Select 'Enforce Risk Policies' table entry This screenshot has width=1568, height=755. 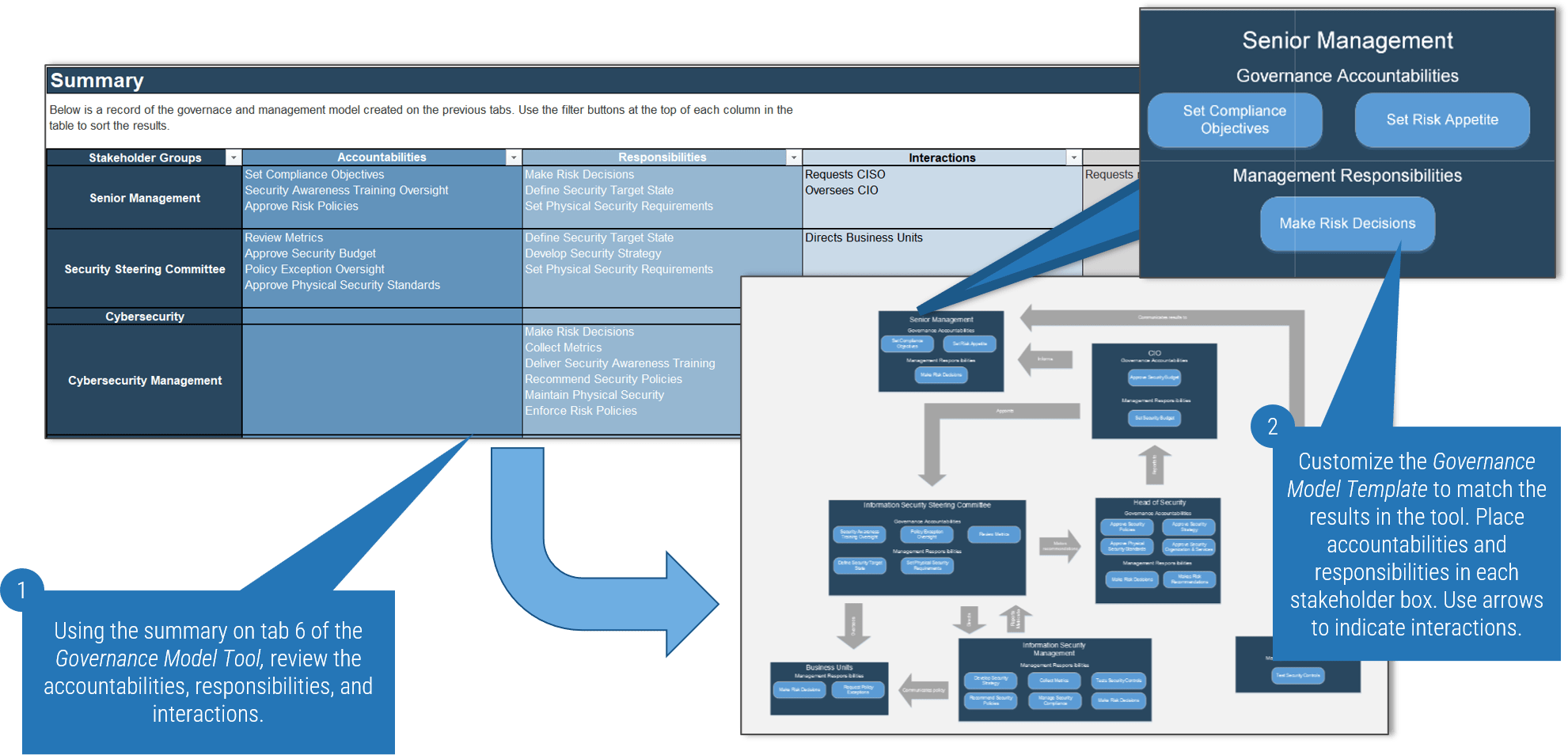[581, 411]
